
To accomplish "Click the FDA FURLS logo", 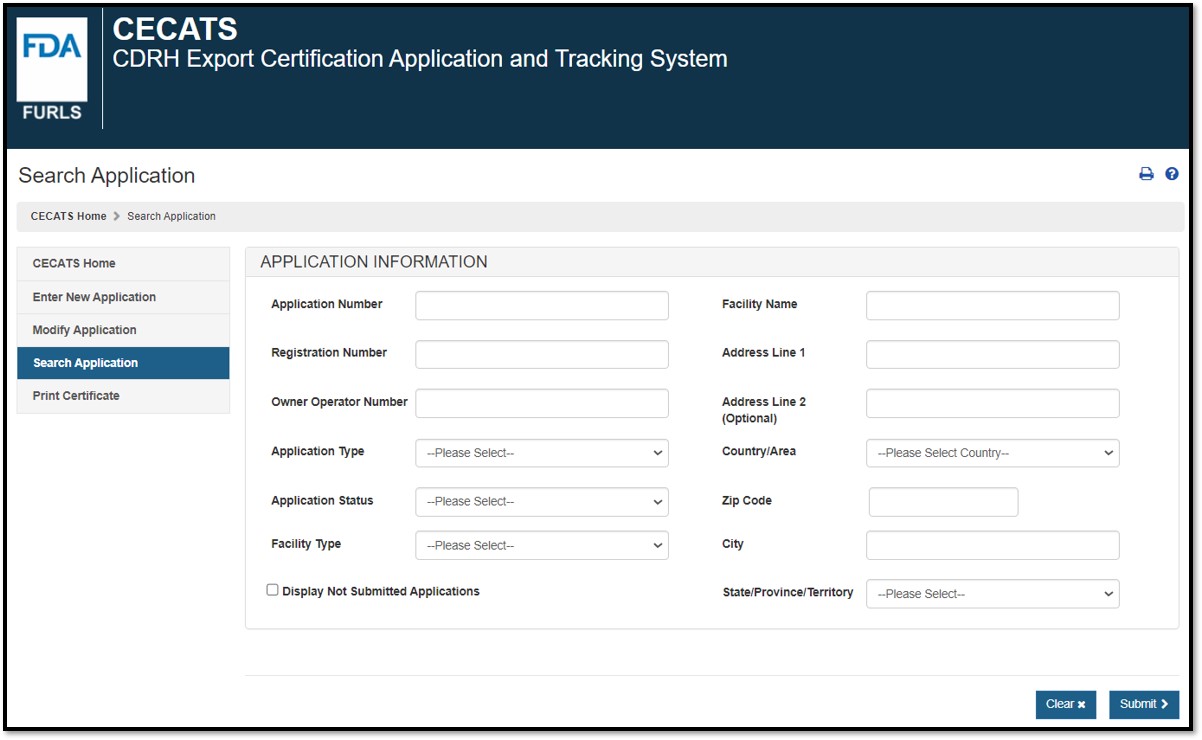I will pyautogui.click(x=53, y=68).
